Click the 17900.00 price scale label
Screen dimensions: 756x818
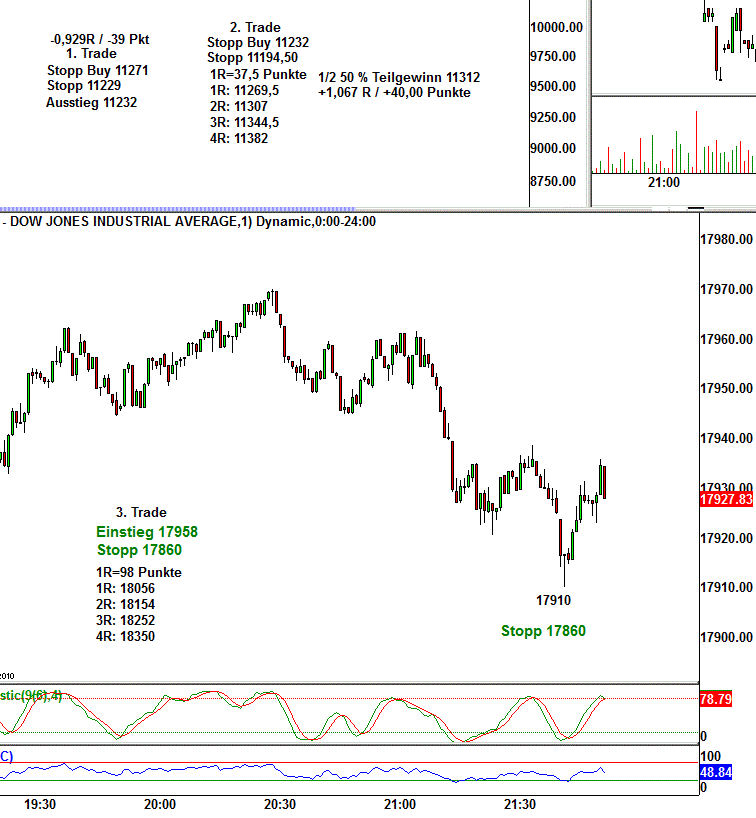726,638
